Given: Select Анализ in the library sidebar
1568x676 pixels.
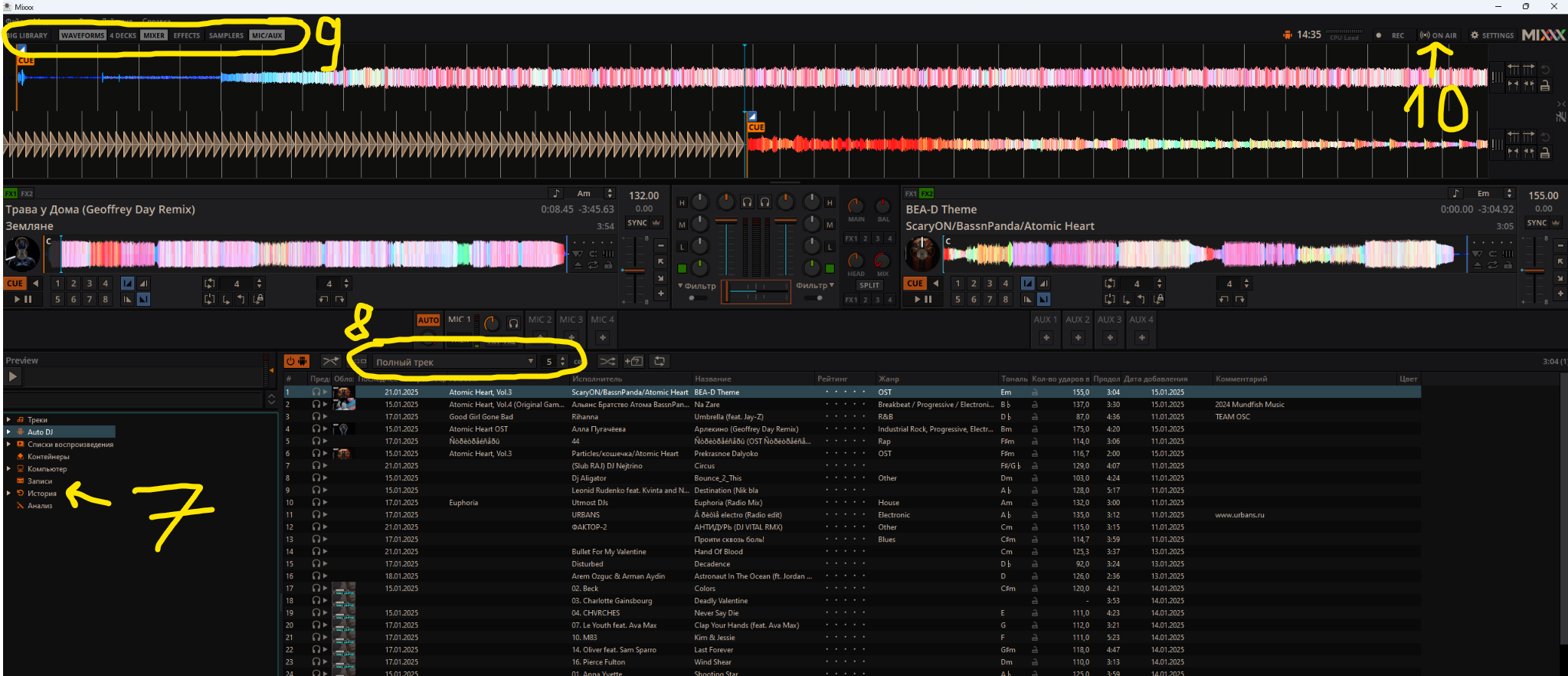Looking at the screenshot, I should point(40,506).
